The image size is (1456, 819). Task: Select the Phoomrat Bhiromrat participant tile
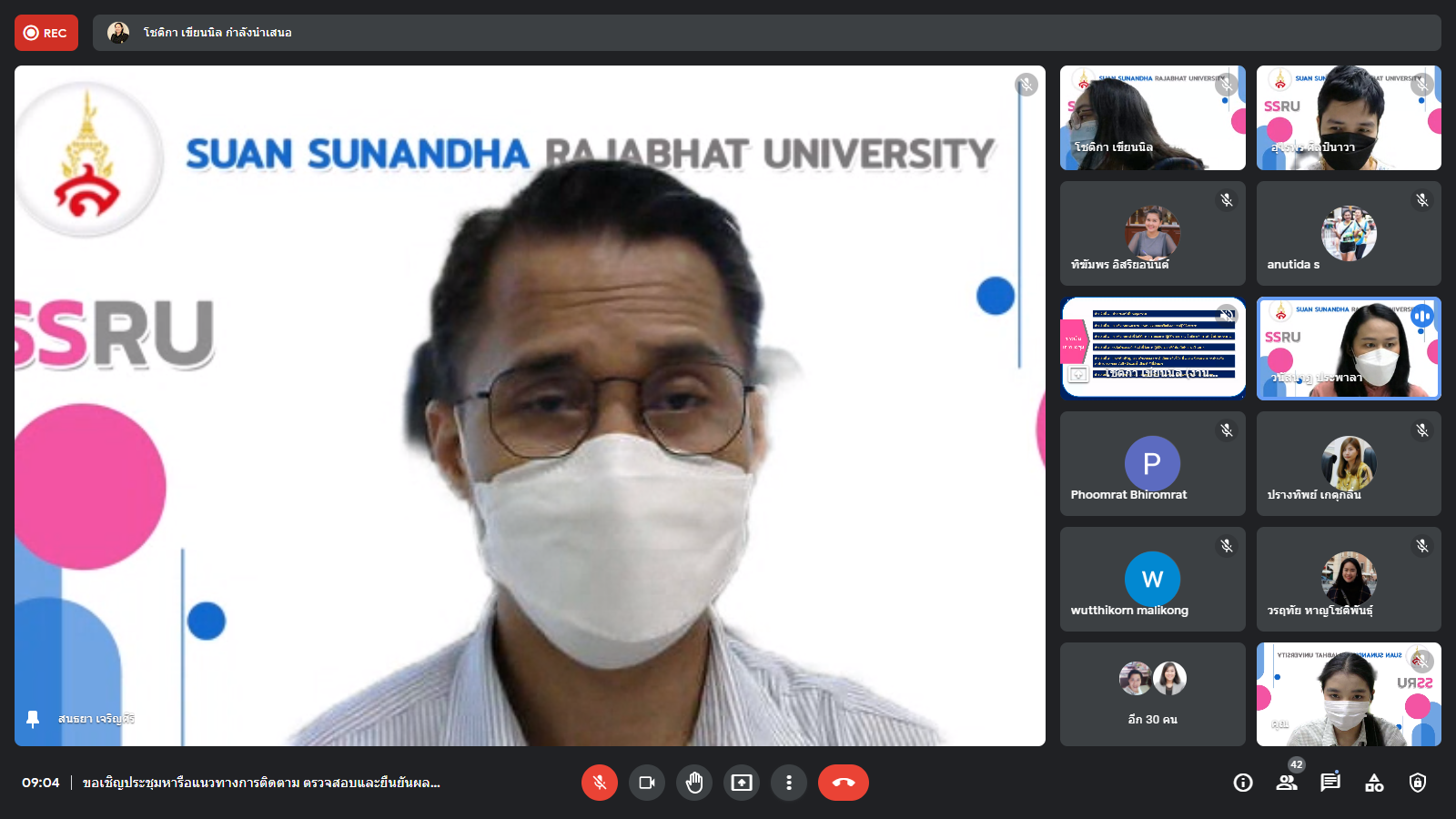(x=1152, y=464)
